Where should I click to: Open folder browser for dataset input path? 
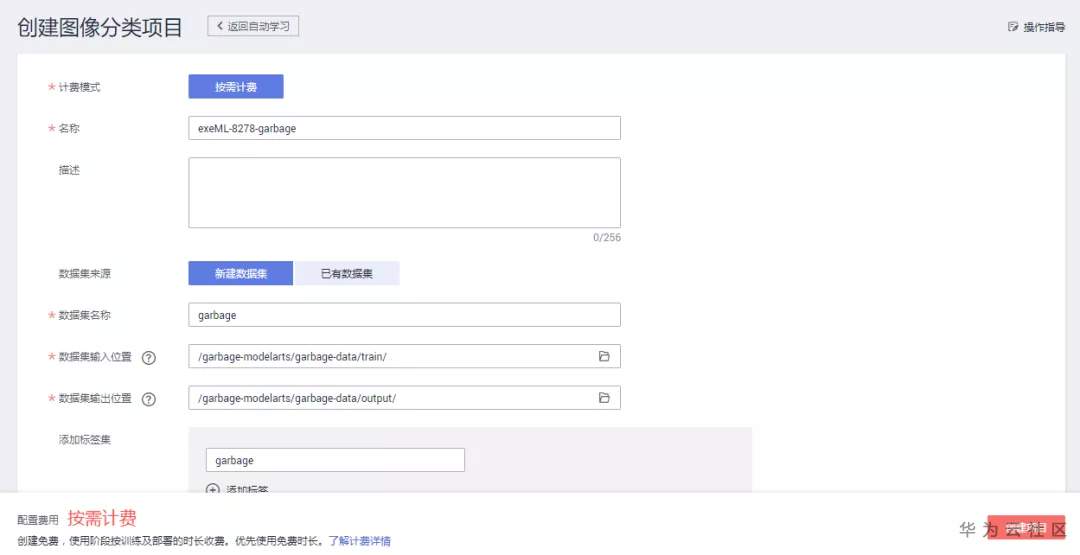604,356
